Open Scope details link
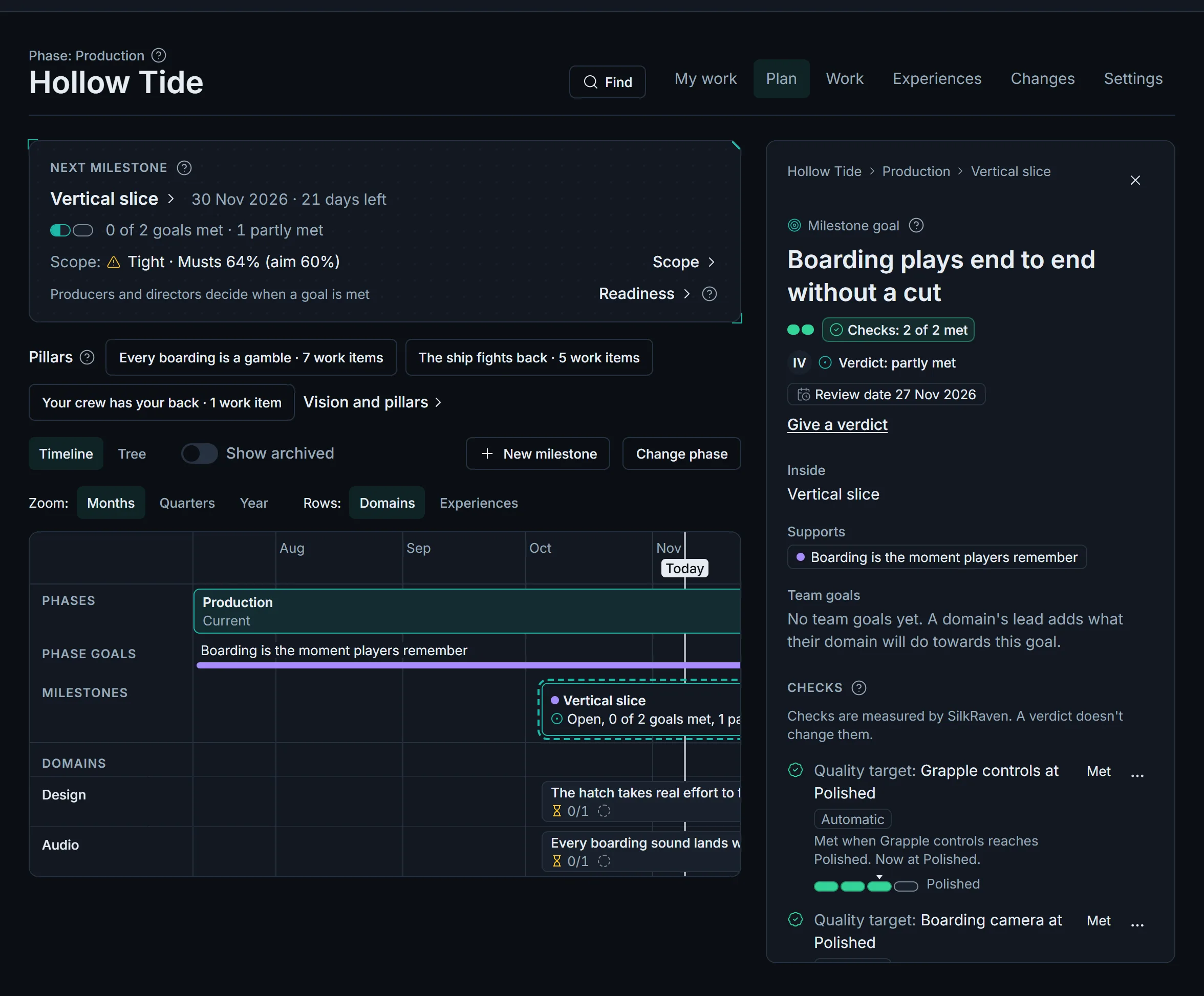The width and height of the screenshot is (1204, 996). [683, 262]
